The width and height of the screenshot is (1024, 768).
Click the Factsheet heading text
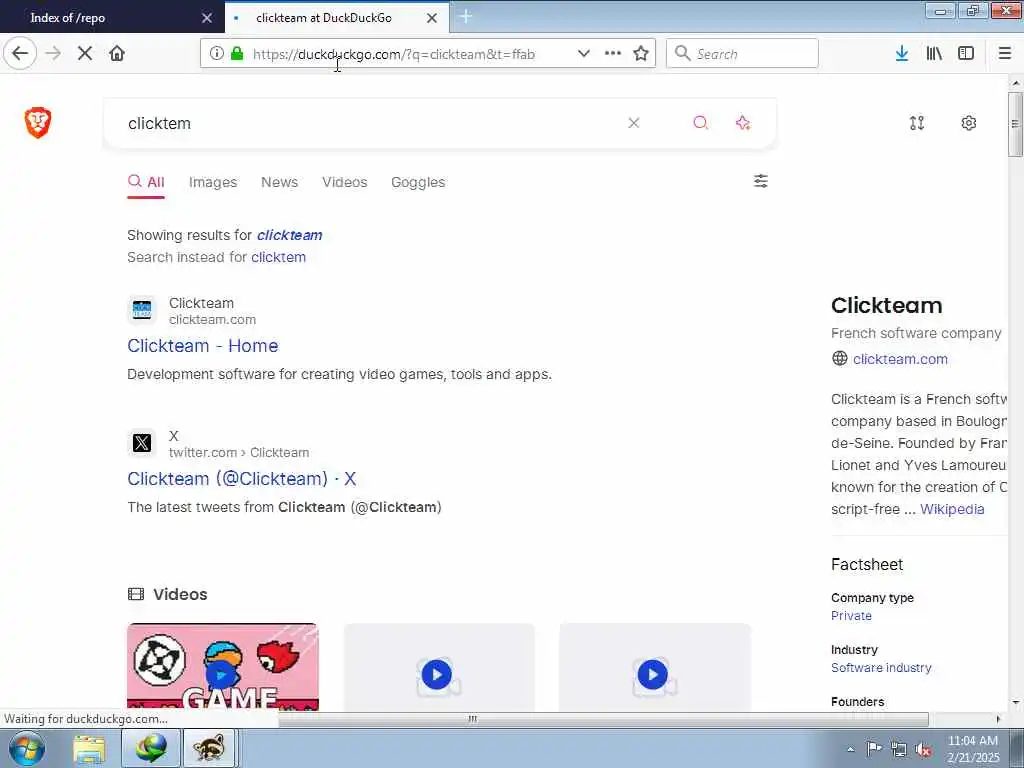[867, 564]
